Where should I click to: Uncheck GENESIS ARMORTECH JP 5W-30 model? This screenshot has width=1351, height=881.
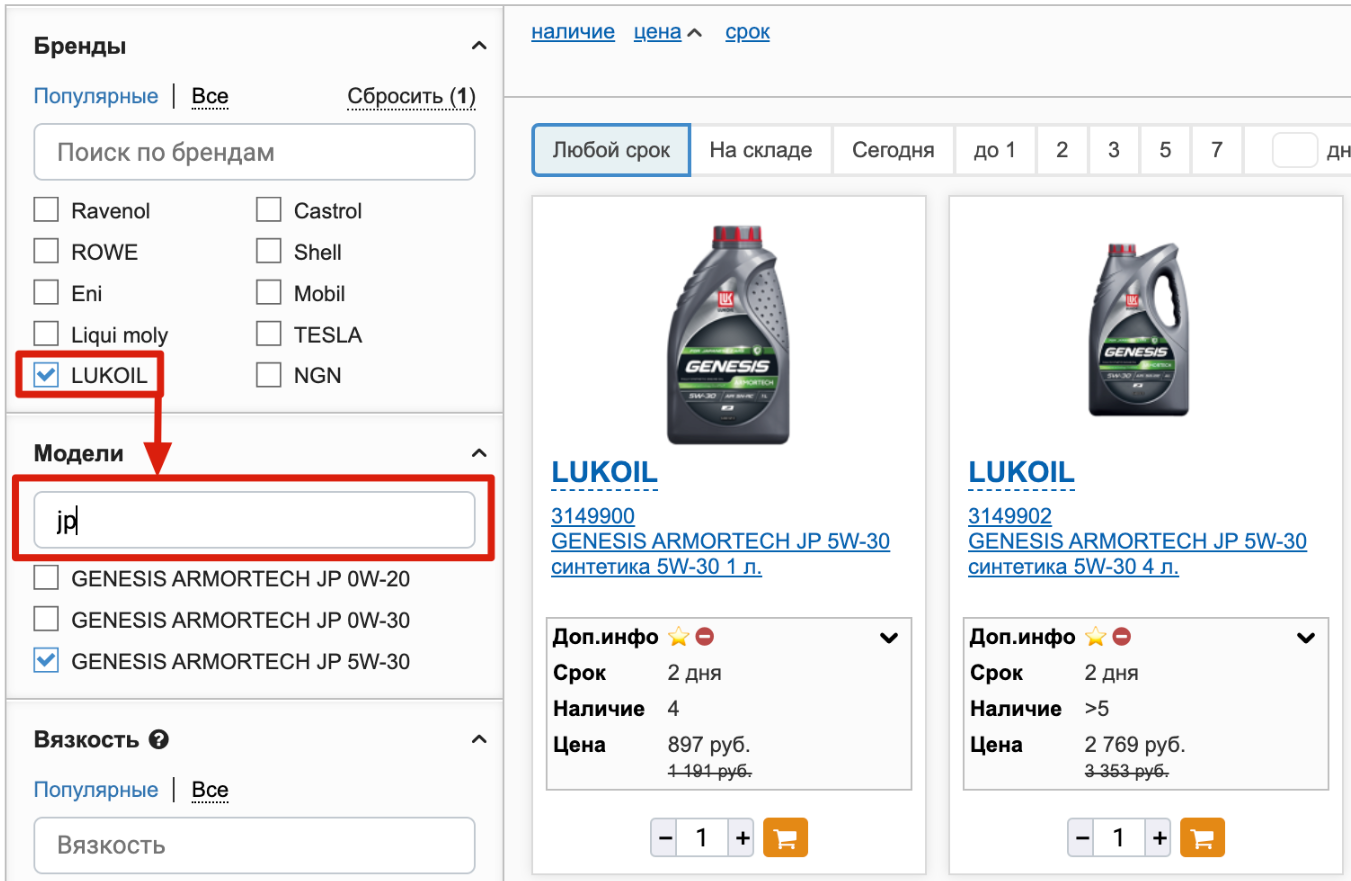click(x=46, y=660)
